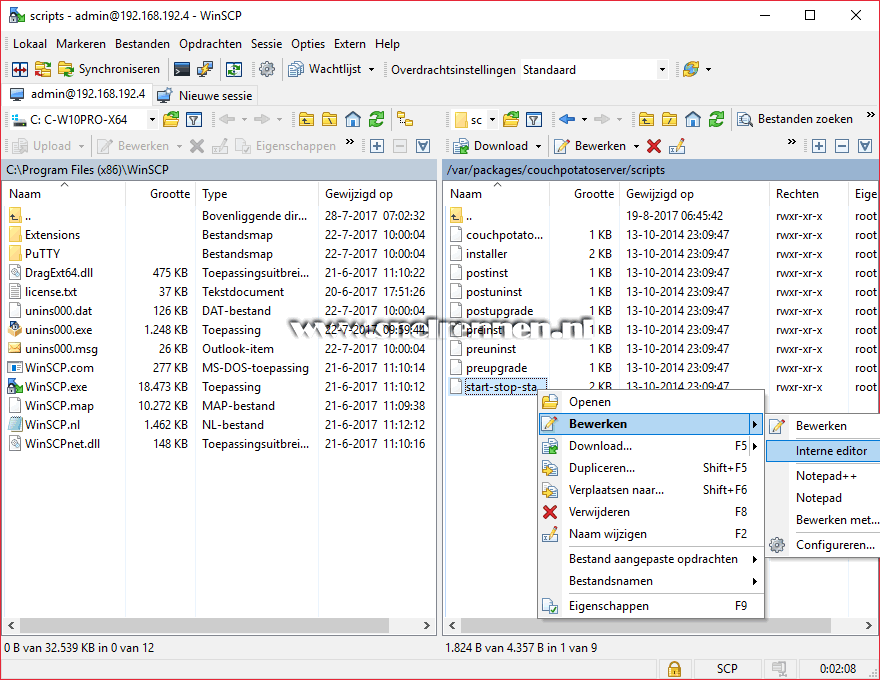The height and width of the screenshot is (680, 880).
Task: Choose Notepad in Bewerken submenu
Action: [823, 498]
